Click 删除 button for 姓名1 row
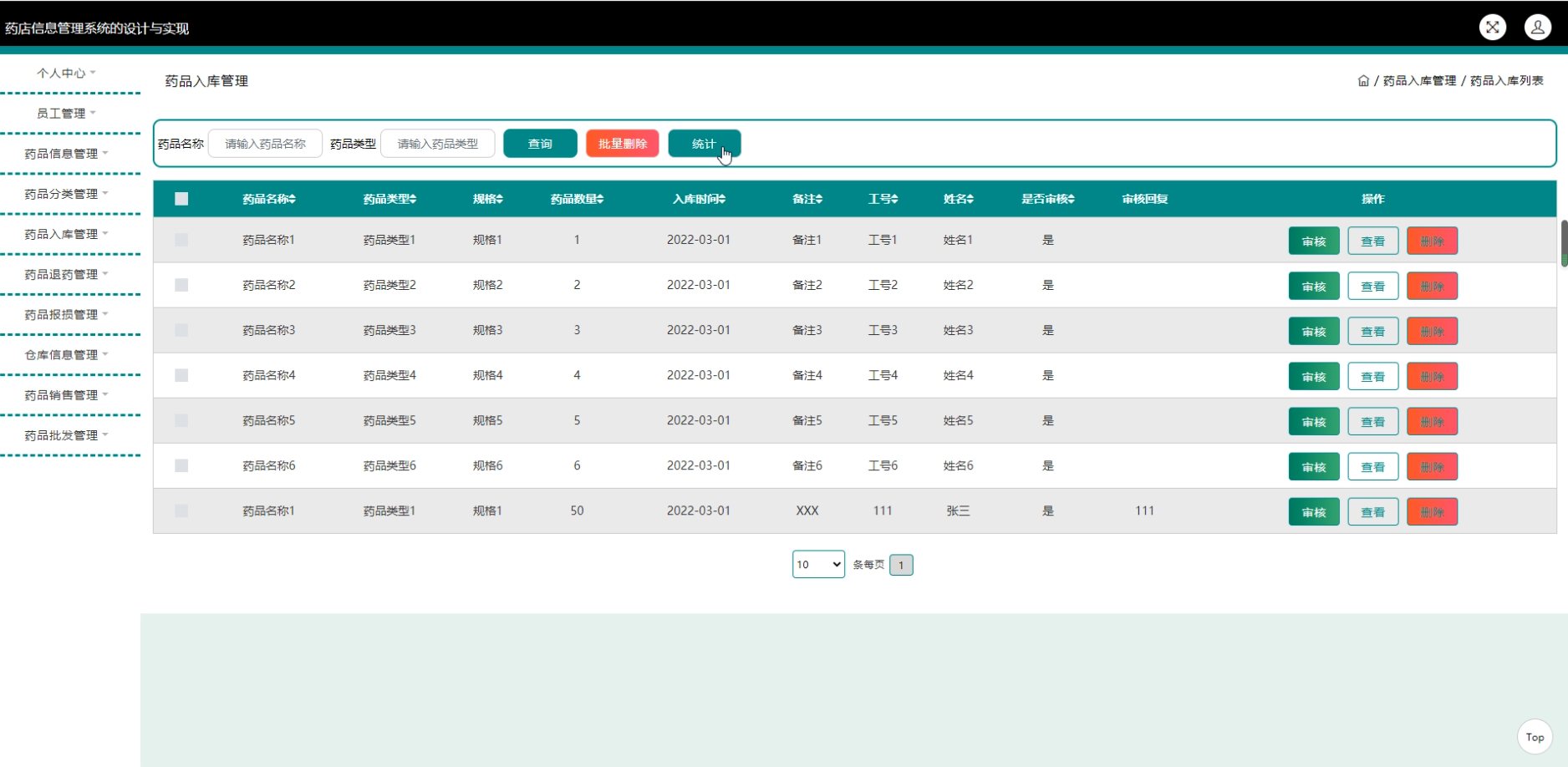This screenshot has height=767, width=1568. pos(1433,241)
